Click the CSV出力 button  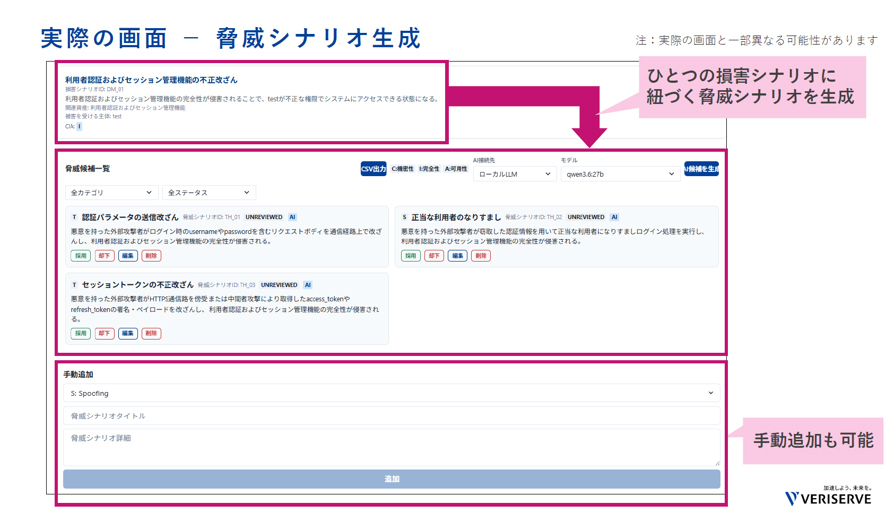[373, 169]
